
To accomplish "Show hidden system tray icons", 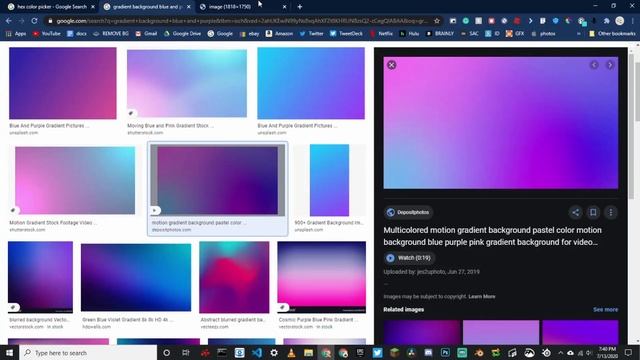I will pos(561,353).
